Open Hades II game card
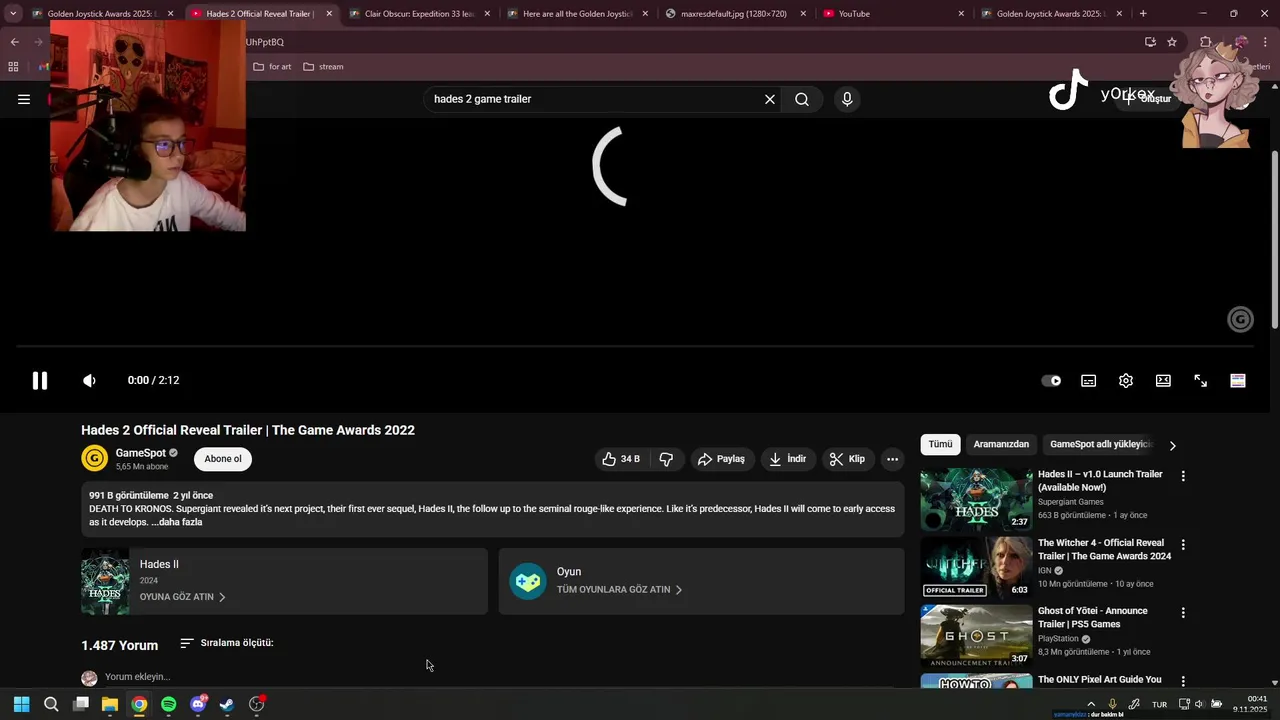The height and width of the screenshot is (720, 1280). tap(284, 581)
